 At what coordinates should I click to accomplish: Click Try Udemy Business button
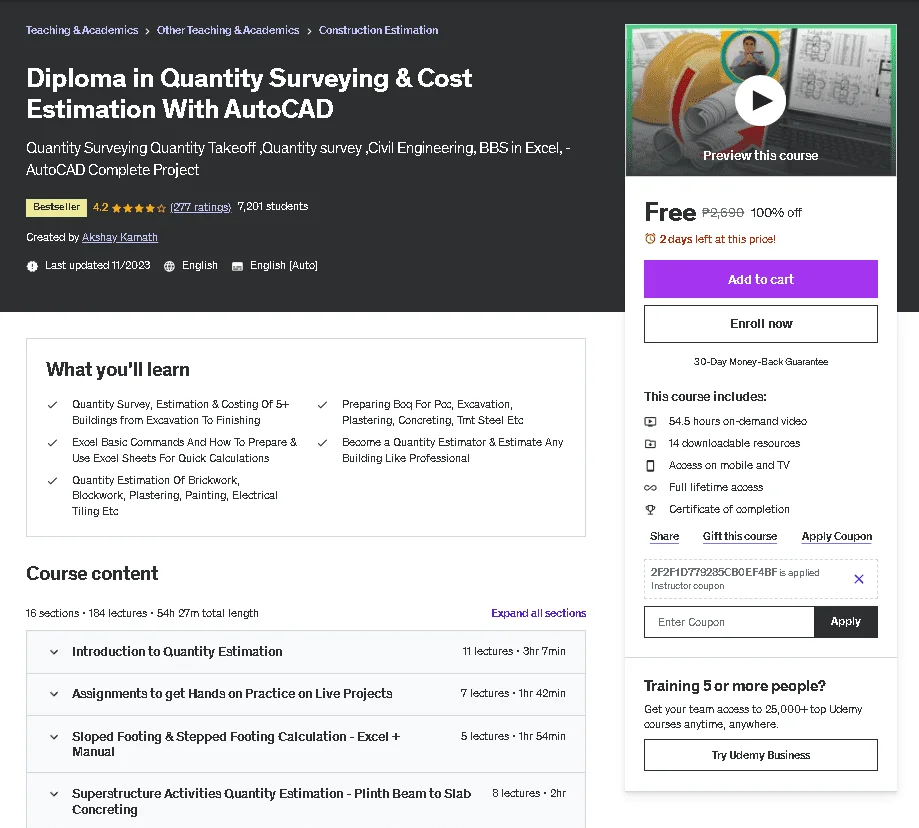click(760, 755)
